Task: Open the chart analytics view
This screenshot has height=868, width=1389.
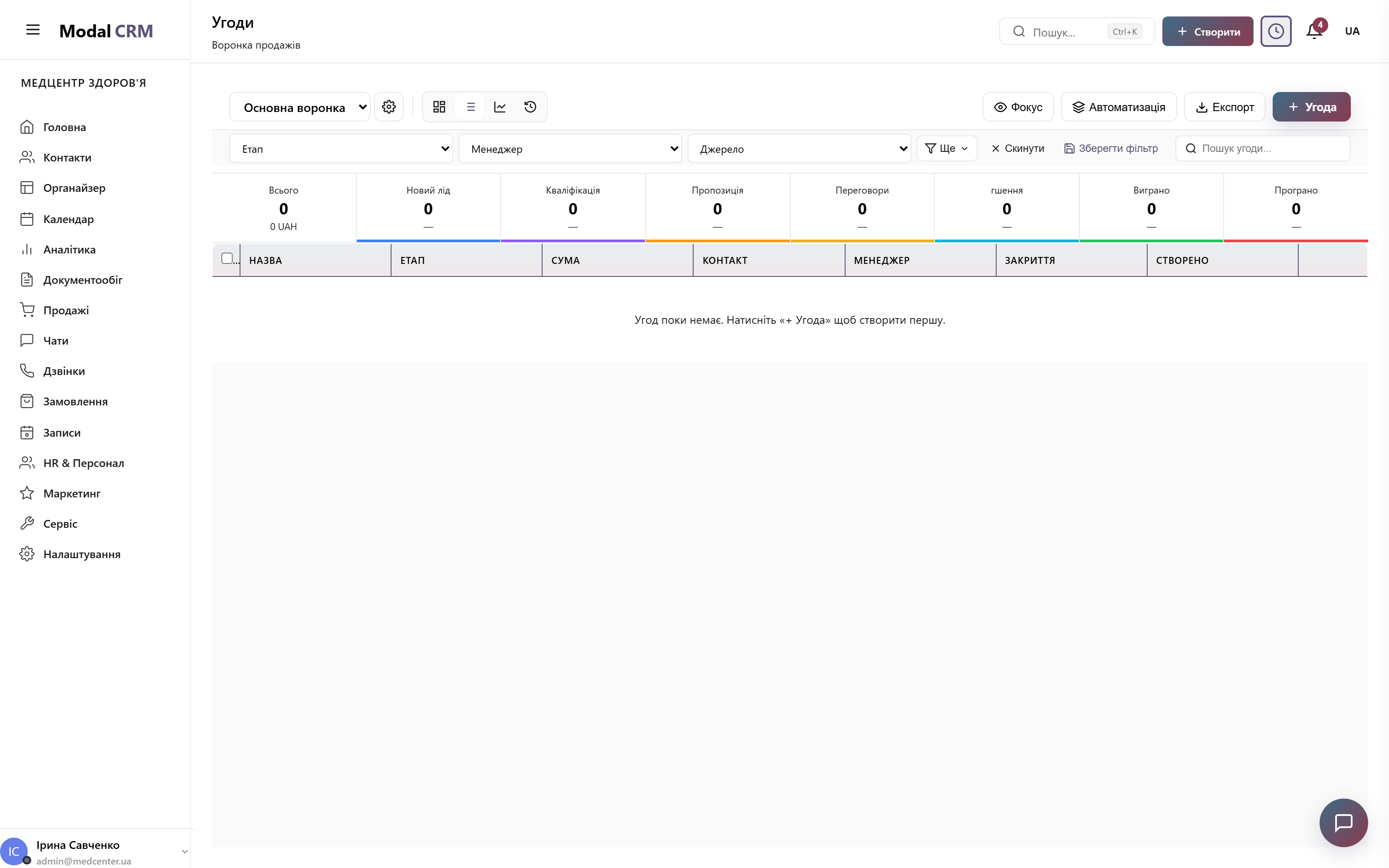Action: (500, 107)
